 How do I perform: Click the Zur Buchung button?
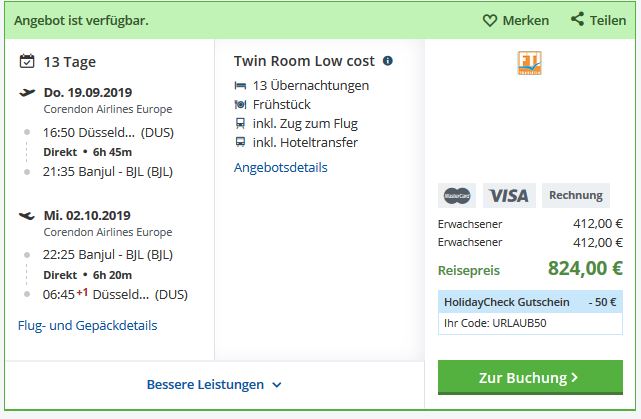point(530,378)
